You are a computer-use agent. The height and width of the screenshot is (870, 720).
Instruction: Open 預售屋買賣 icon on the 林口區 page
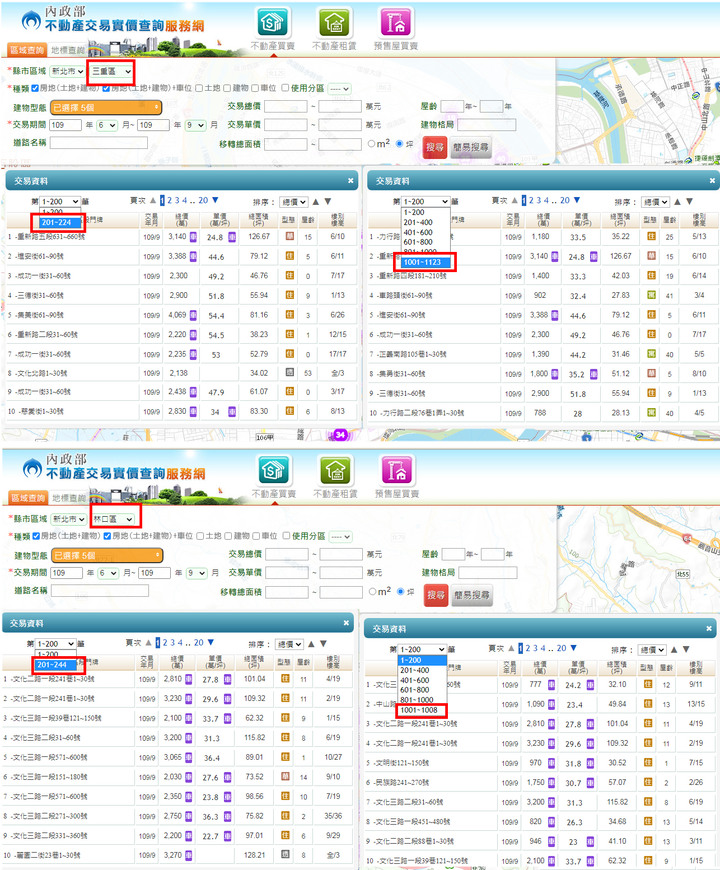click(x=397, y=471)
